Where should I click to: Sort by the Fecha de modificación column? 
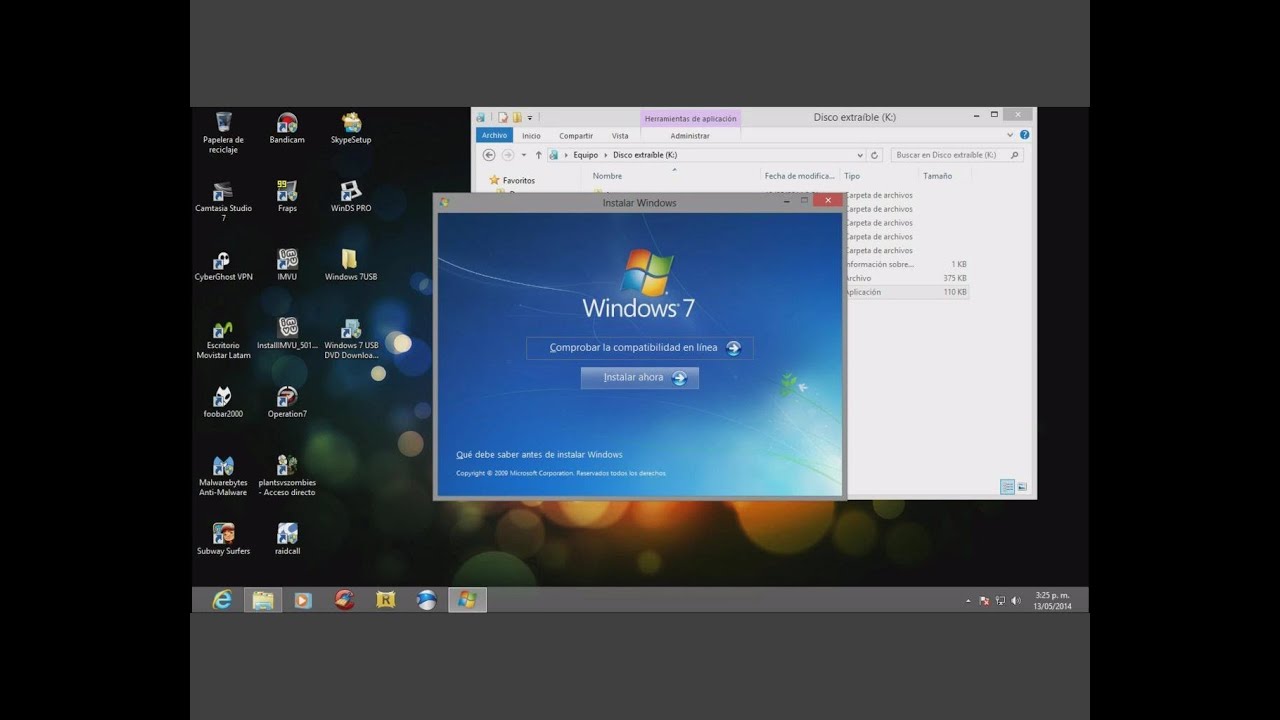[800, 176]
